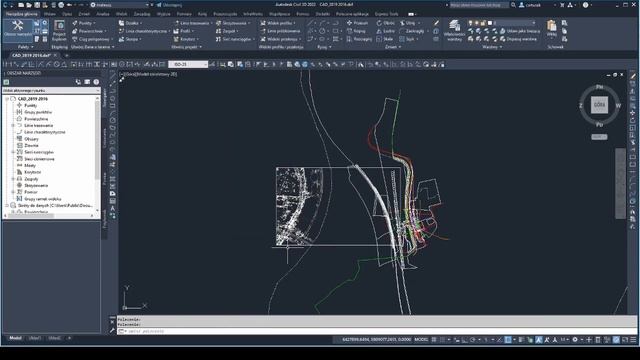Click the GÓRA face on the ViewCube
The height and width of the screenshot is (360, 640).
pyautogui.click(x=599, y=105)
